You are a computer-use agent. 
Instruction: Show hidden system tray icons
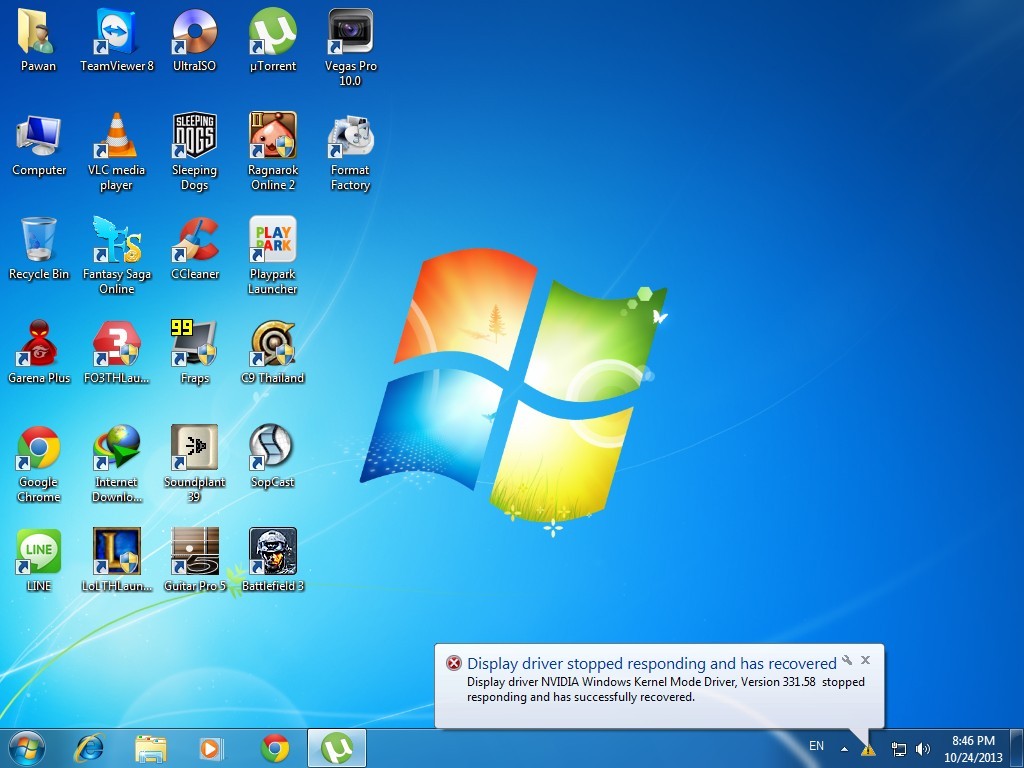click(844, 749)
